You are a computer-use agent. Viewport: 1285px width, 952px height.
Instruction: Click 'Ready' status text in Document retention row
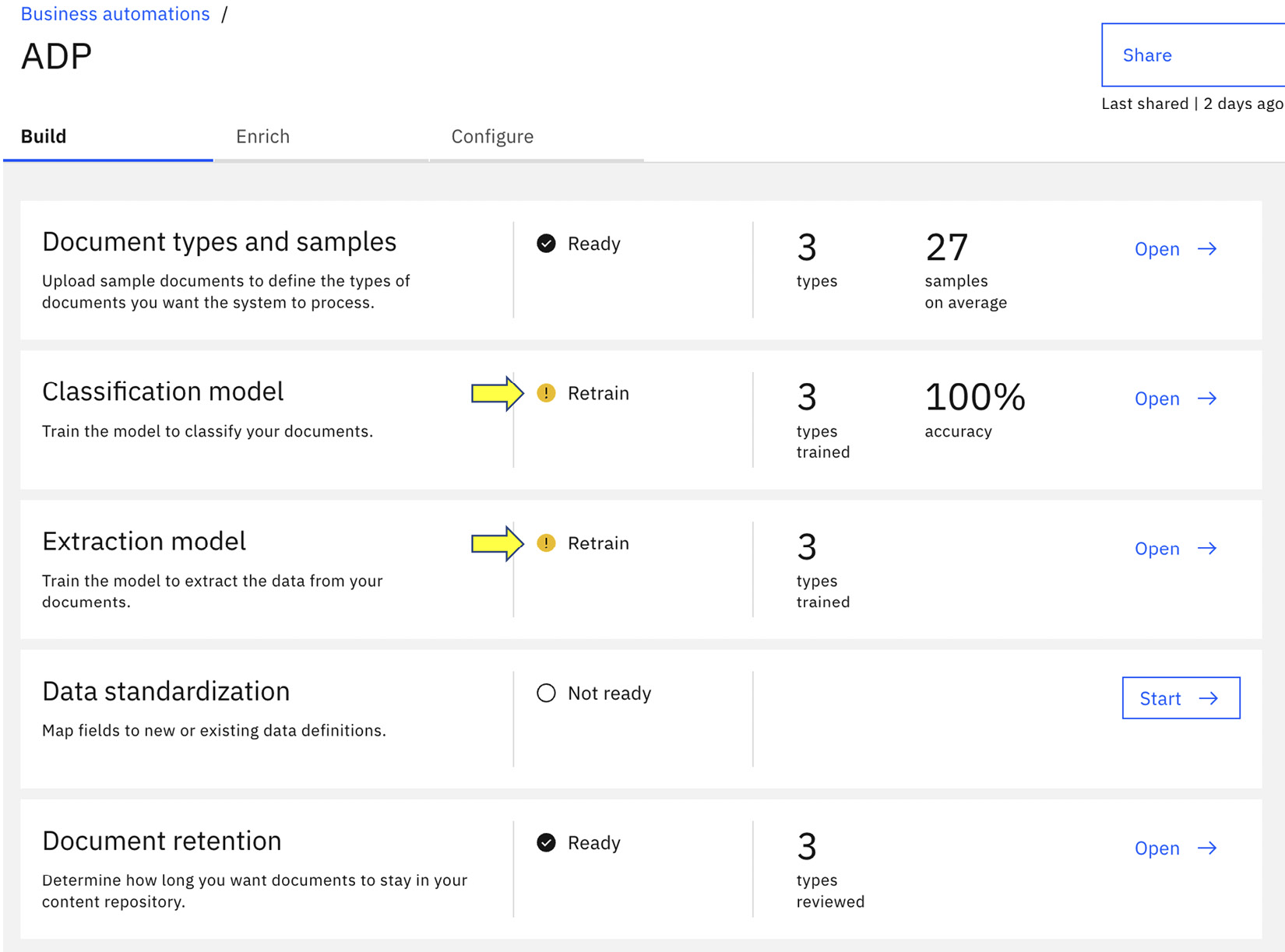[x=594, y=843]
